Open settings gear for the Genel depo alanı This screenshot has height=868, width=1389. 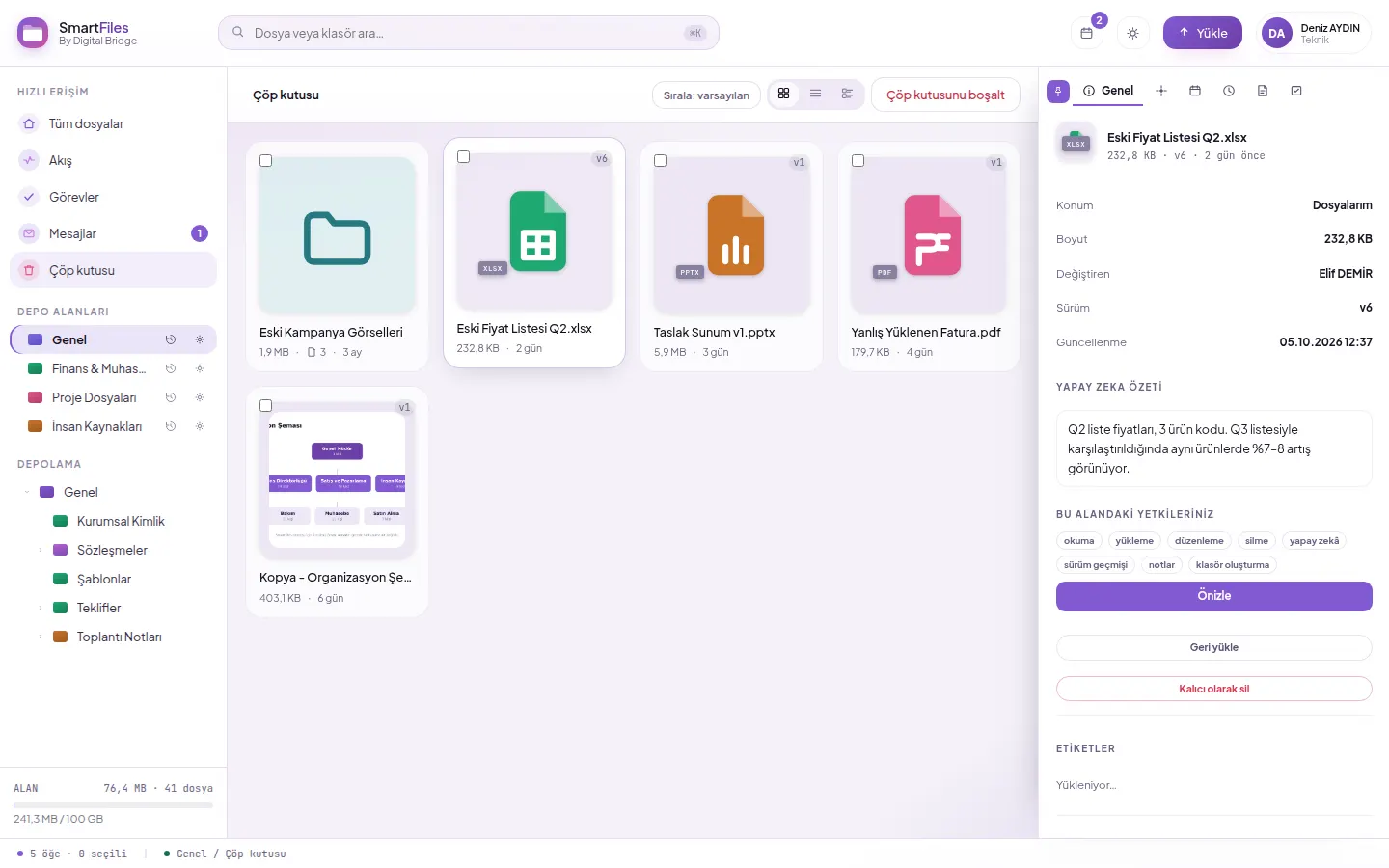[200, 339]
